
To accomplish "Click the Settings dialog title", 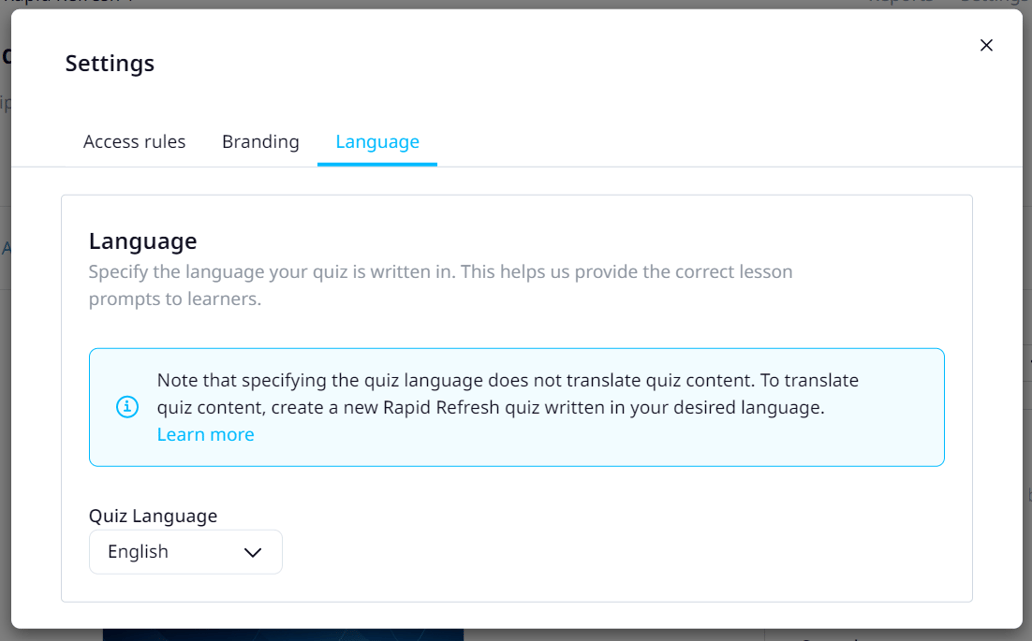I will [110, 63].
